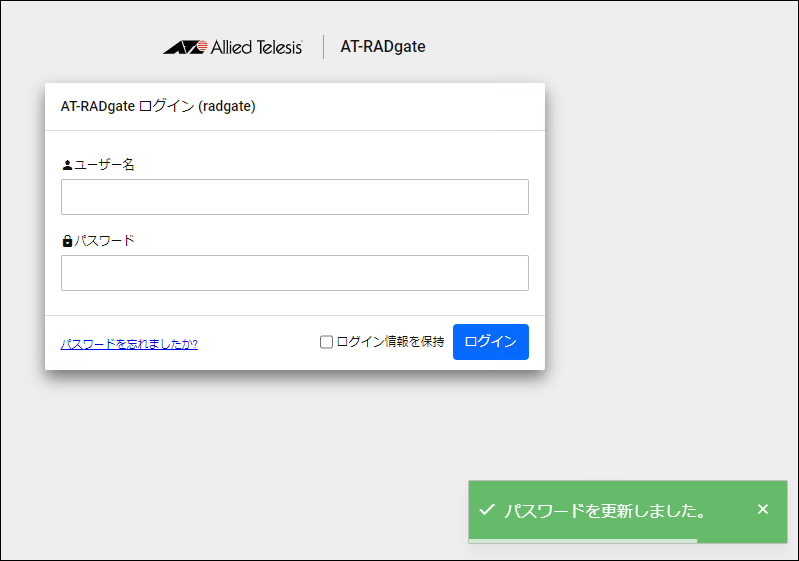Click the checkmark icon in the toast
This screenshot has height=561, width=799.
coord(487,509)
